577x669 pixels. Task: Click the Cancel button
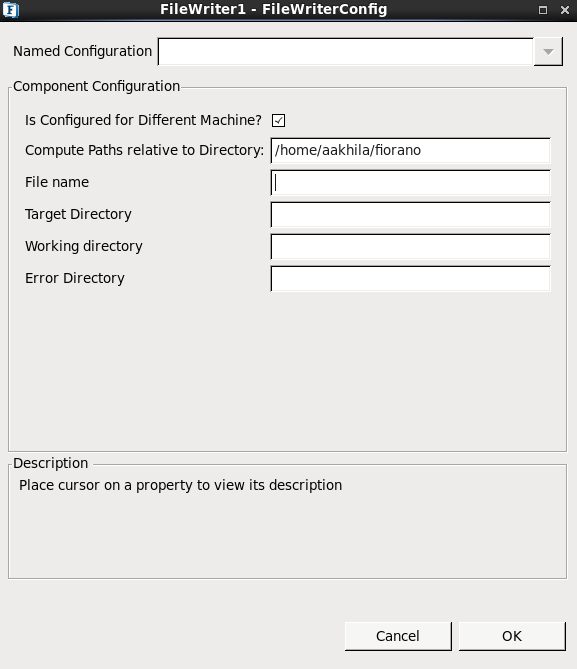coord(398,636)
